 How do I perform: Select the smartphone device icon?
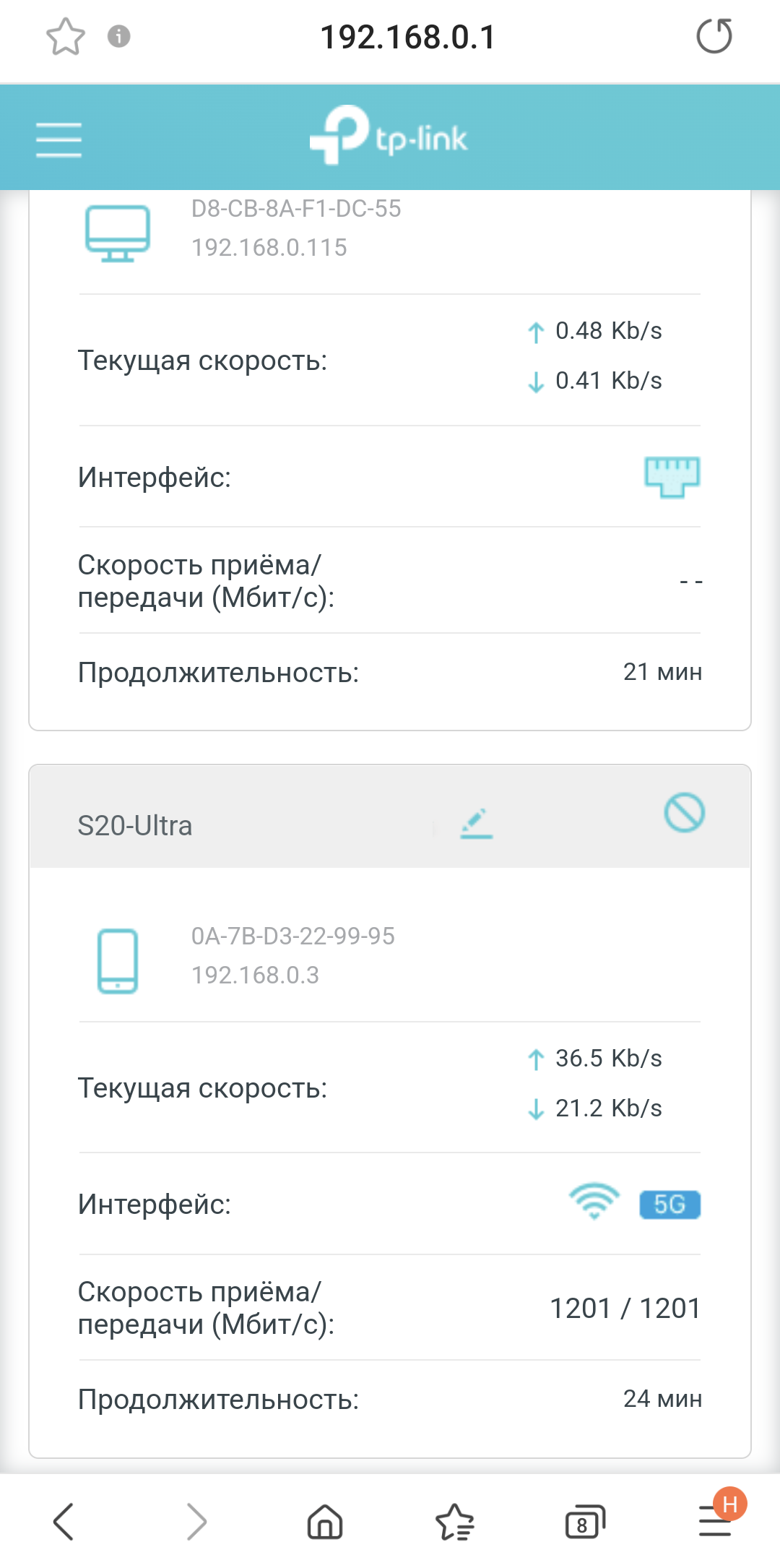pos(118,960)
